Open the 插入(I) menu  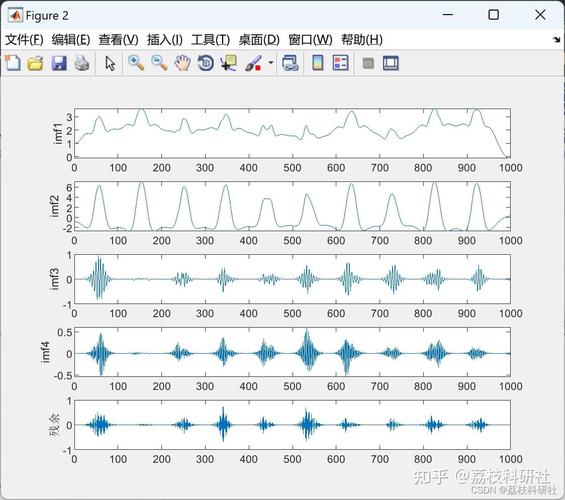(x=165, y=39)
